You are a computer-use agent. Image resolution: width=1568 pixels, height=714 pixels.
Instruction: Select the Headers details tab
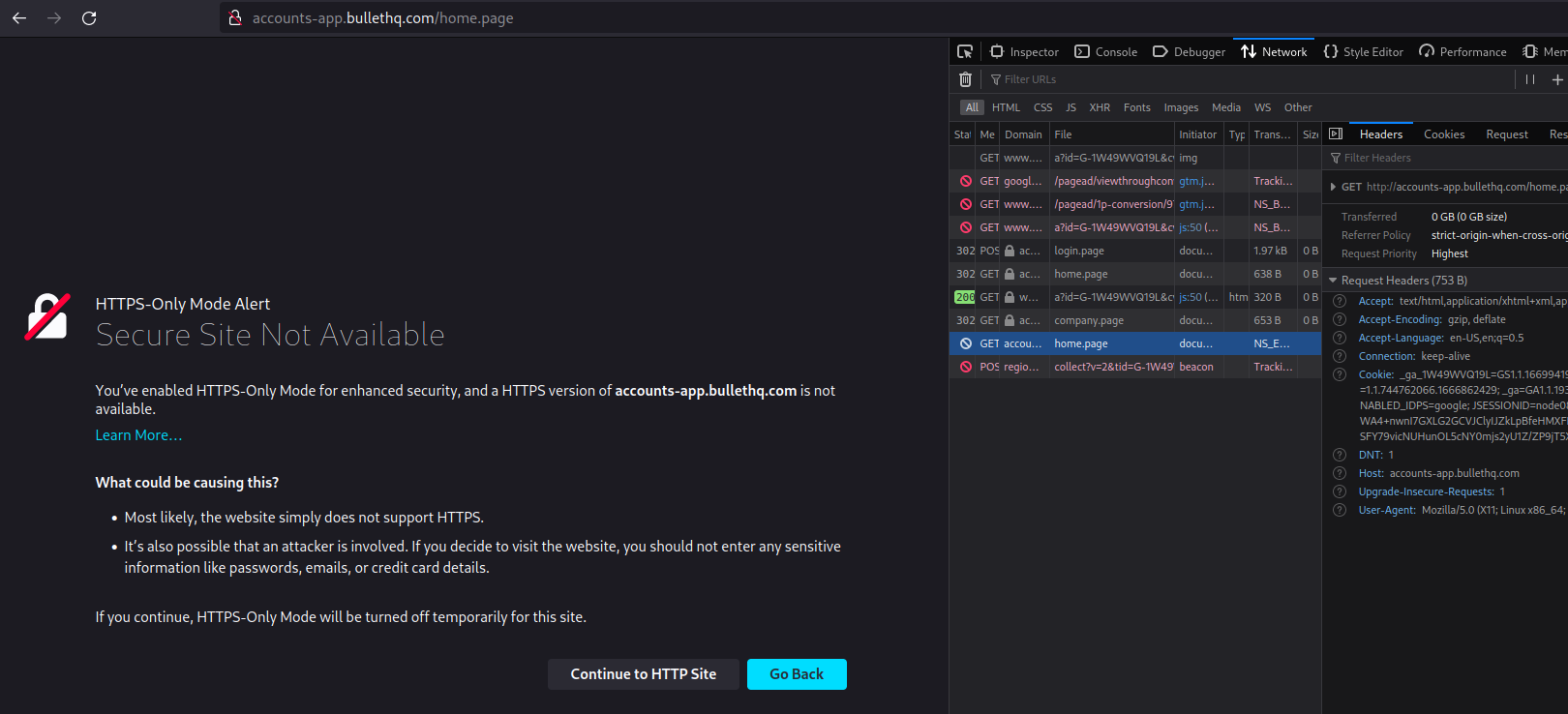1380,134
